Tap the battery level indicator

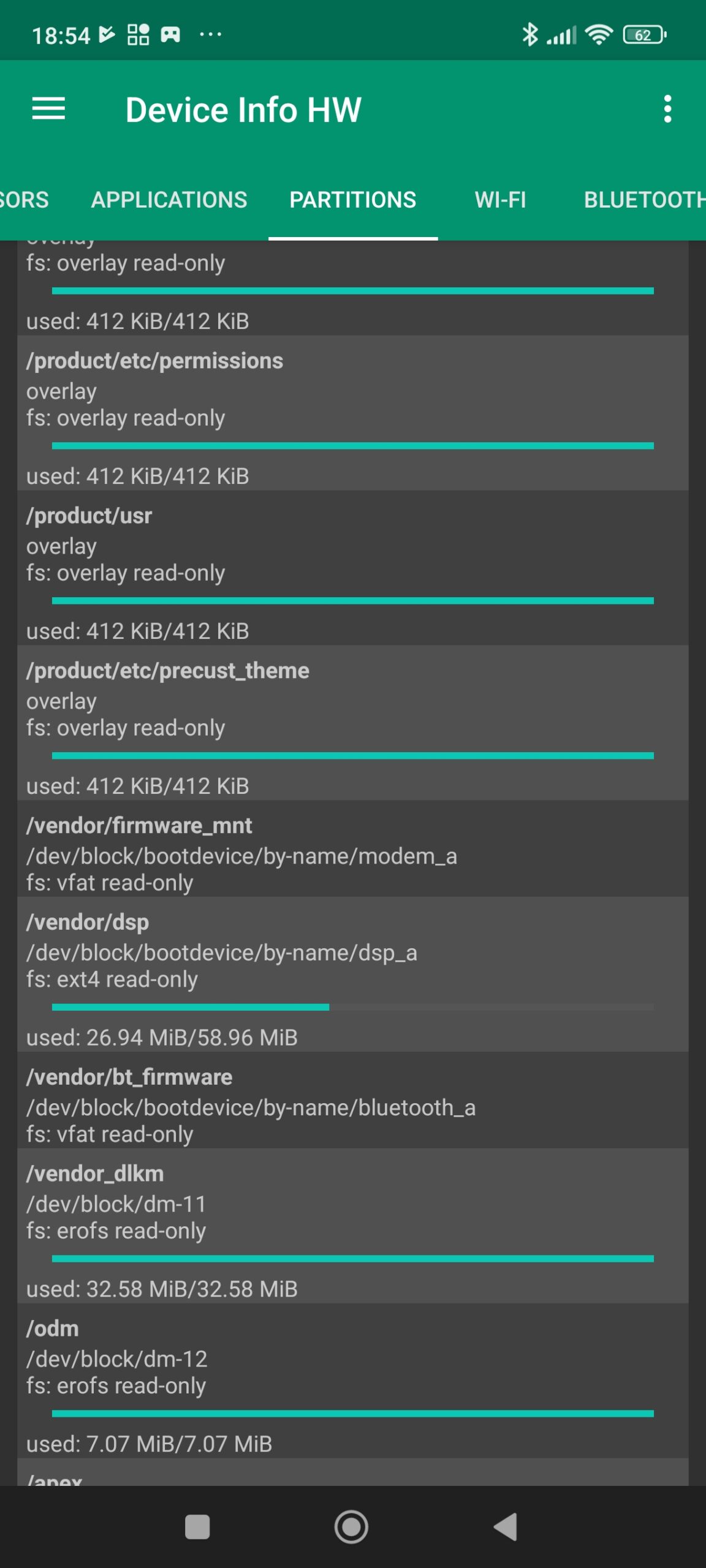(644, 35)
